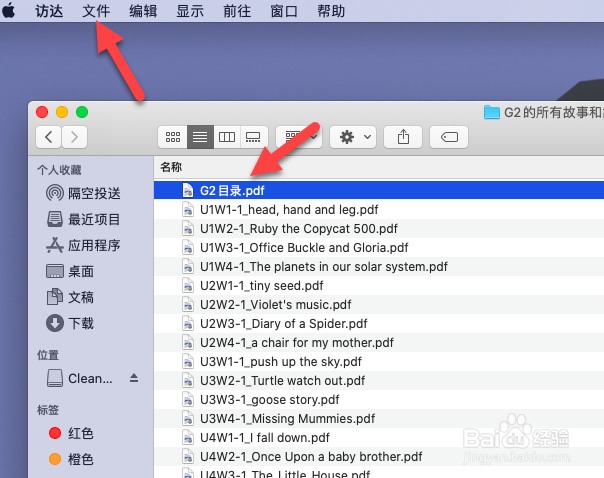This screenshot has width=604, height=478.
Task: Select U1W1-1_head, hand and leg.pdf
Action: [x=379, y=210]
